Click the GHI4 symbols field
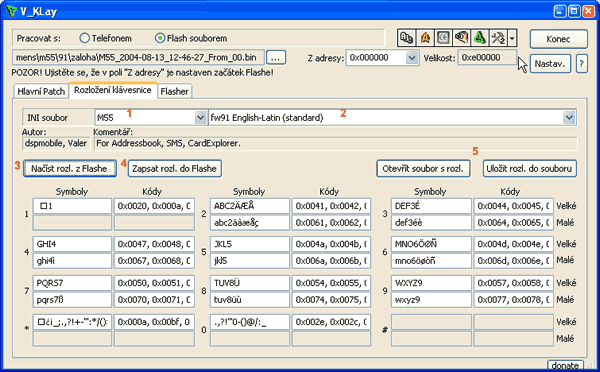Viewport: 600px width, 372px height. (72, 244)
